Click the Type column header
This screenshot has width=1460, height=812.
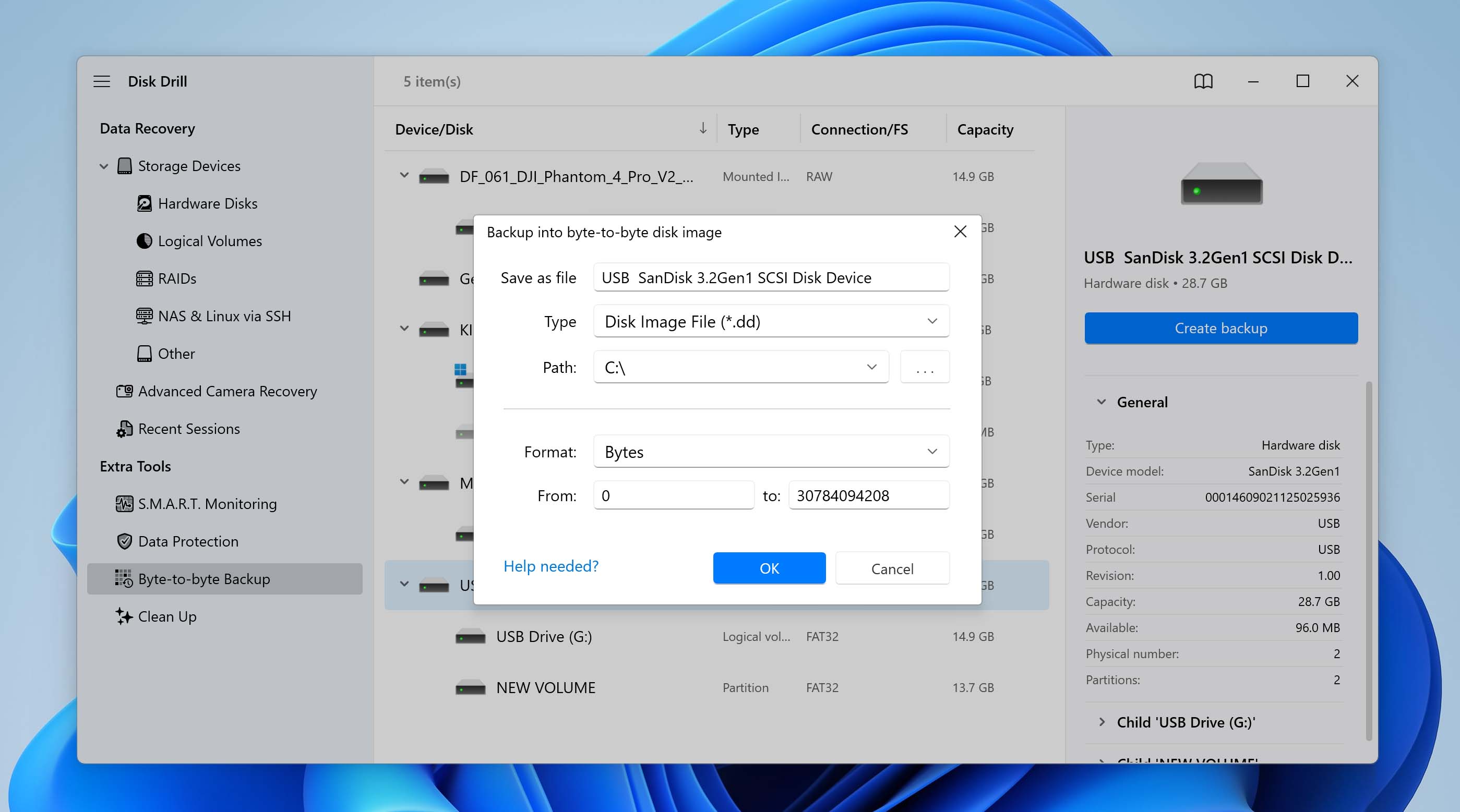coord(743,129)
